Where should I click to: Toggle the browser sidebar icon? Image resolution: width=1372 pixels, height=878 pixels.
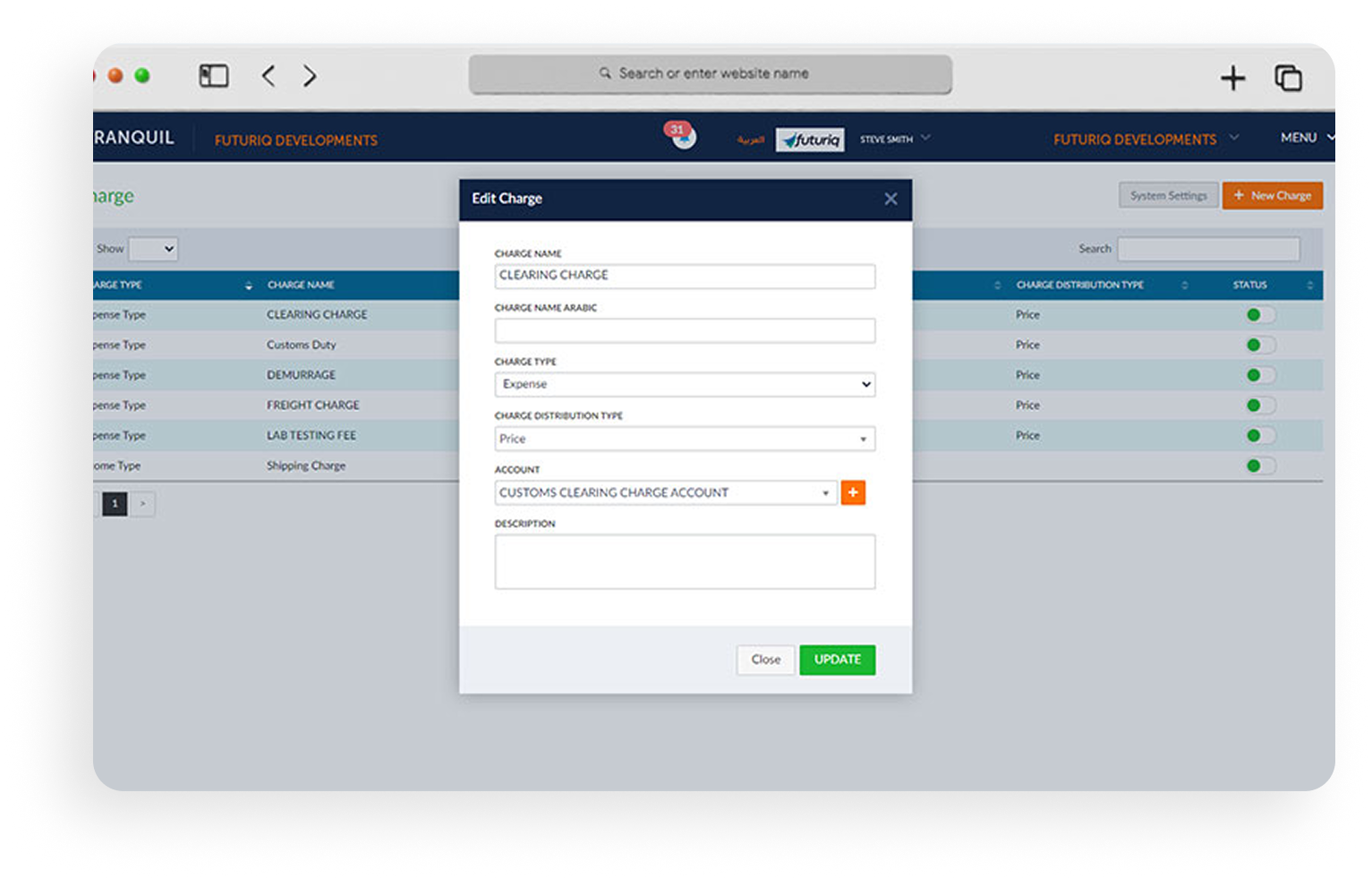tap(214, 76)
